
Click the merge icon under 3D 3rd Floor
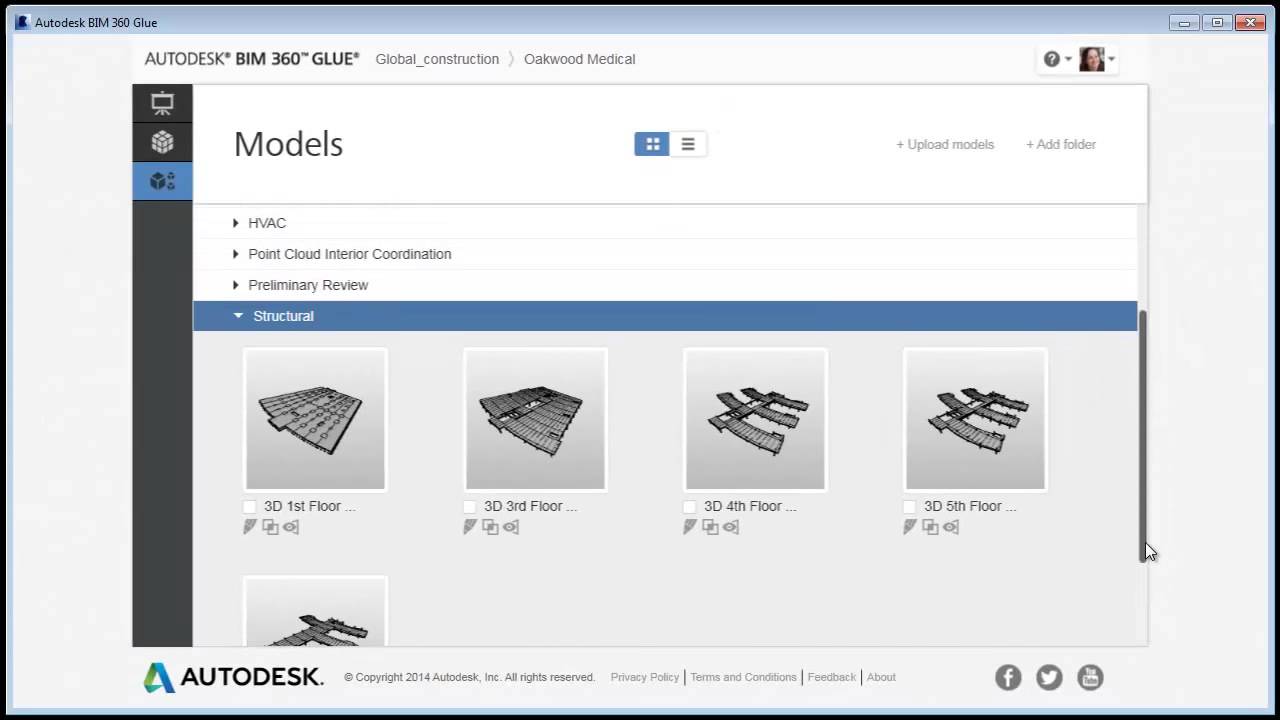click(490, 527)
